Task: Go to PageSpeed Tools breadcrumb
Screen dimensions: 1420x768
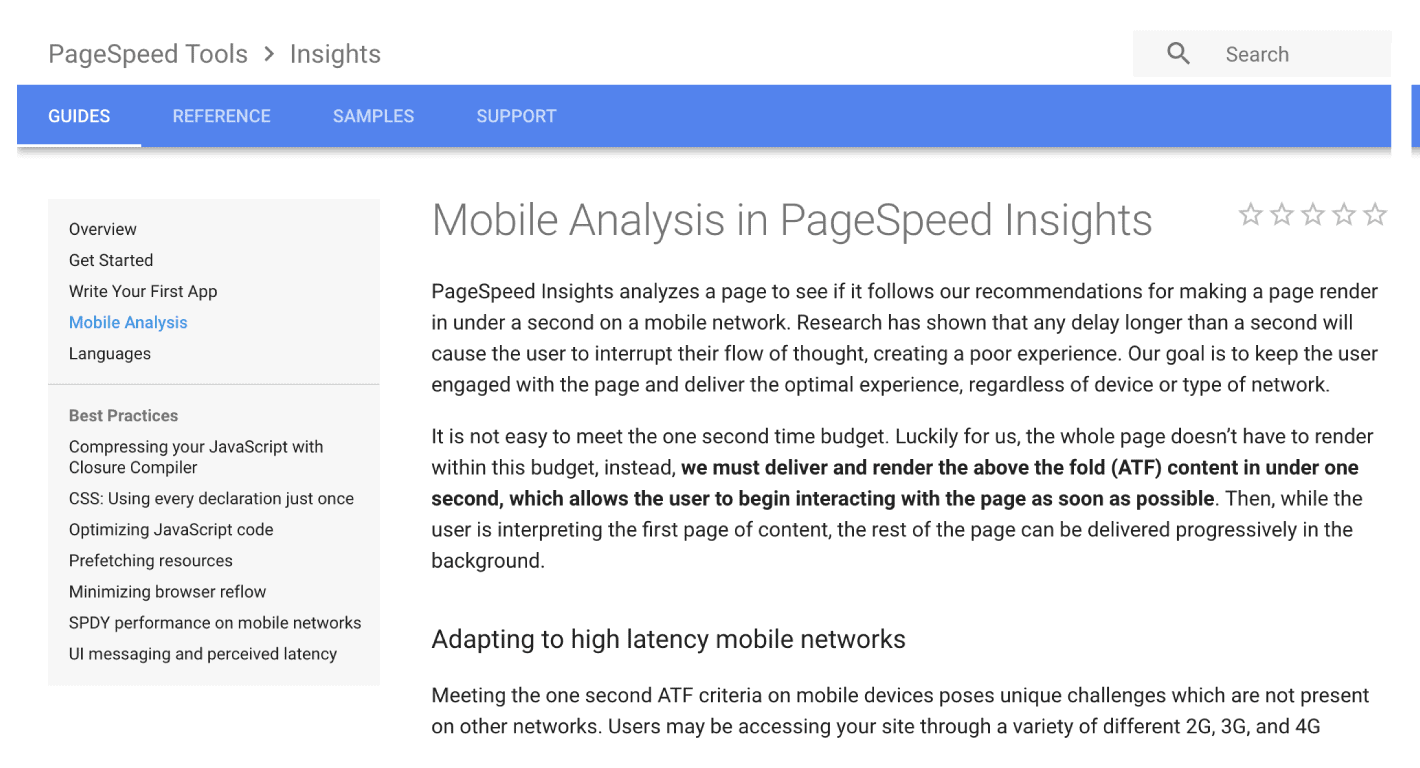Action: click(148, 54)
